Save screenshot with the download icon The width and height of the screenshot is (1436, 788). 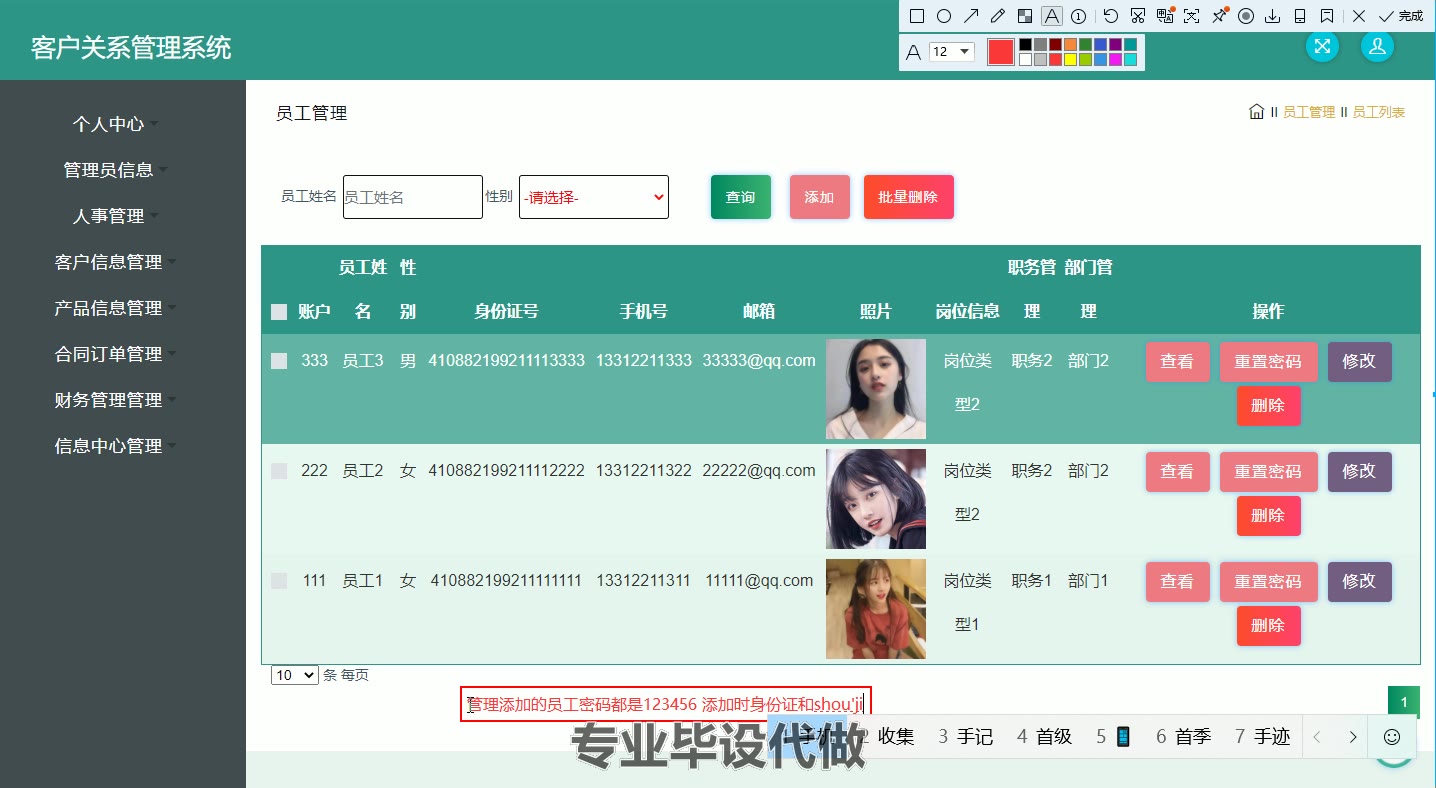coord(1273,16)
